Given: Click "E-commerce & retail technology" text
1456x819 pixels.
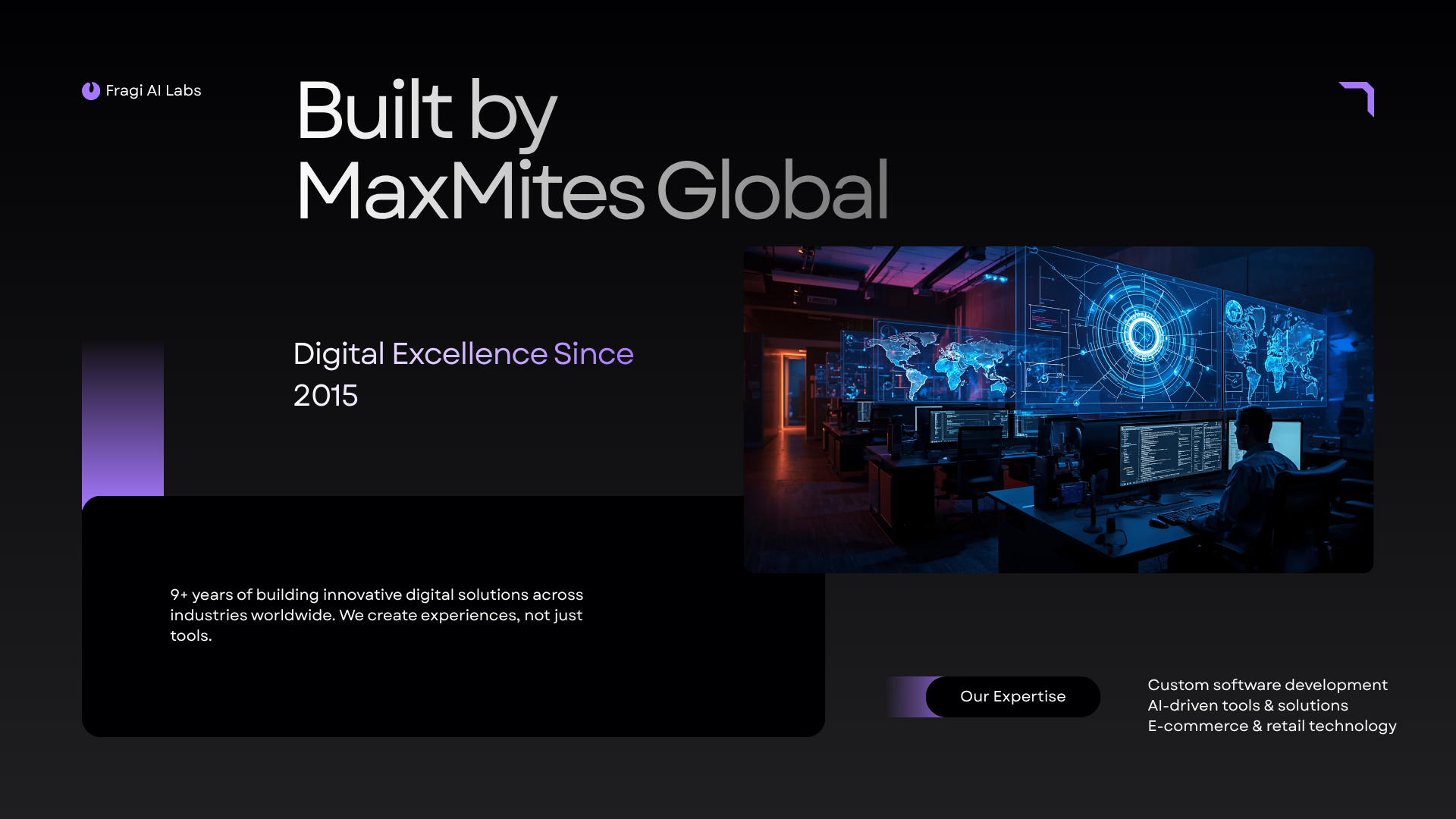Looking at the screenshot, I should pyautogui.click(x=1272, y=726).
